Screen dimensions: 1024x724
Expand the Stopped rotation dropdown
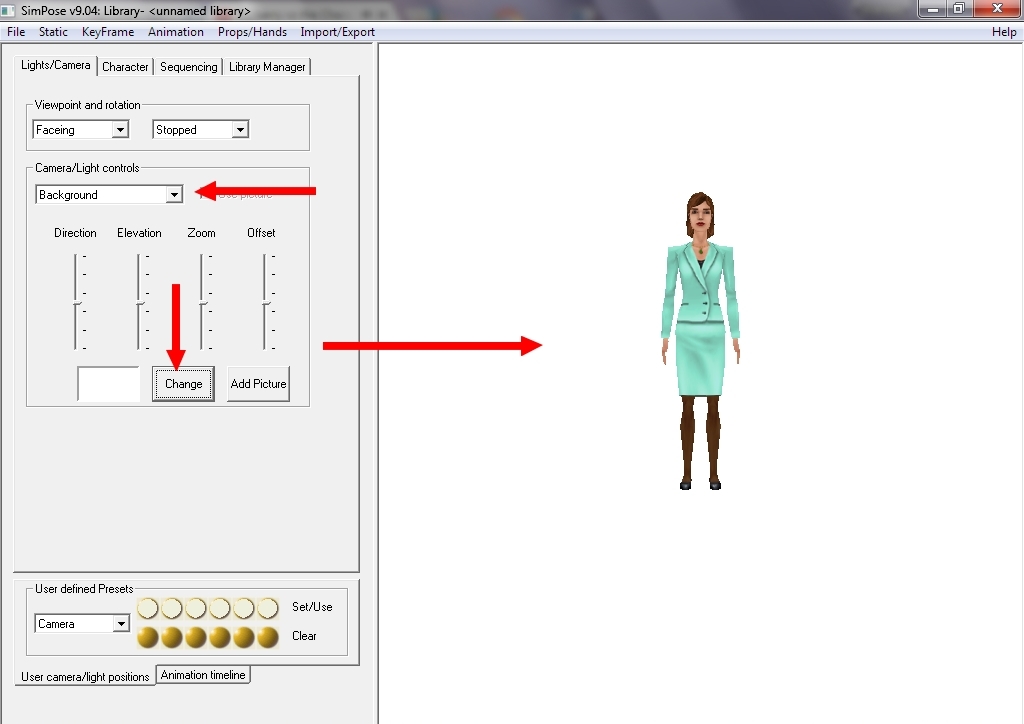click(x=239, y=130)
